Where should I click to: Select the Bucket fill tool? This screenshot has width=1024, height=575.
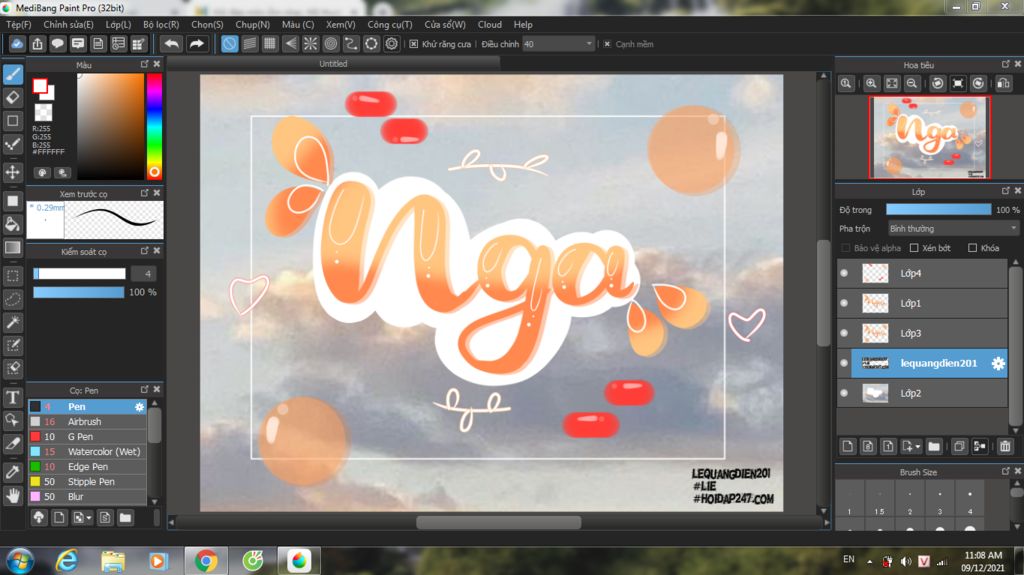(12, 225)
